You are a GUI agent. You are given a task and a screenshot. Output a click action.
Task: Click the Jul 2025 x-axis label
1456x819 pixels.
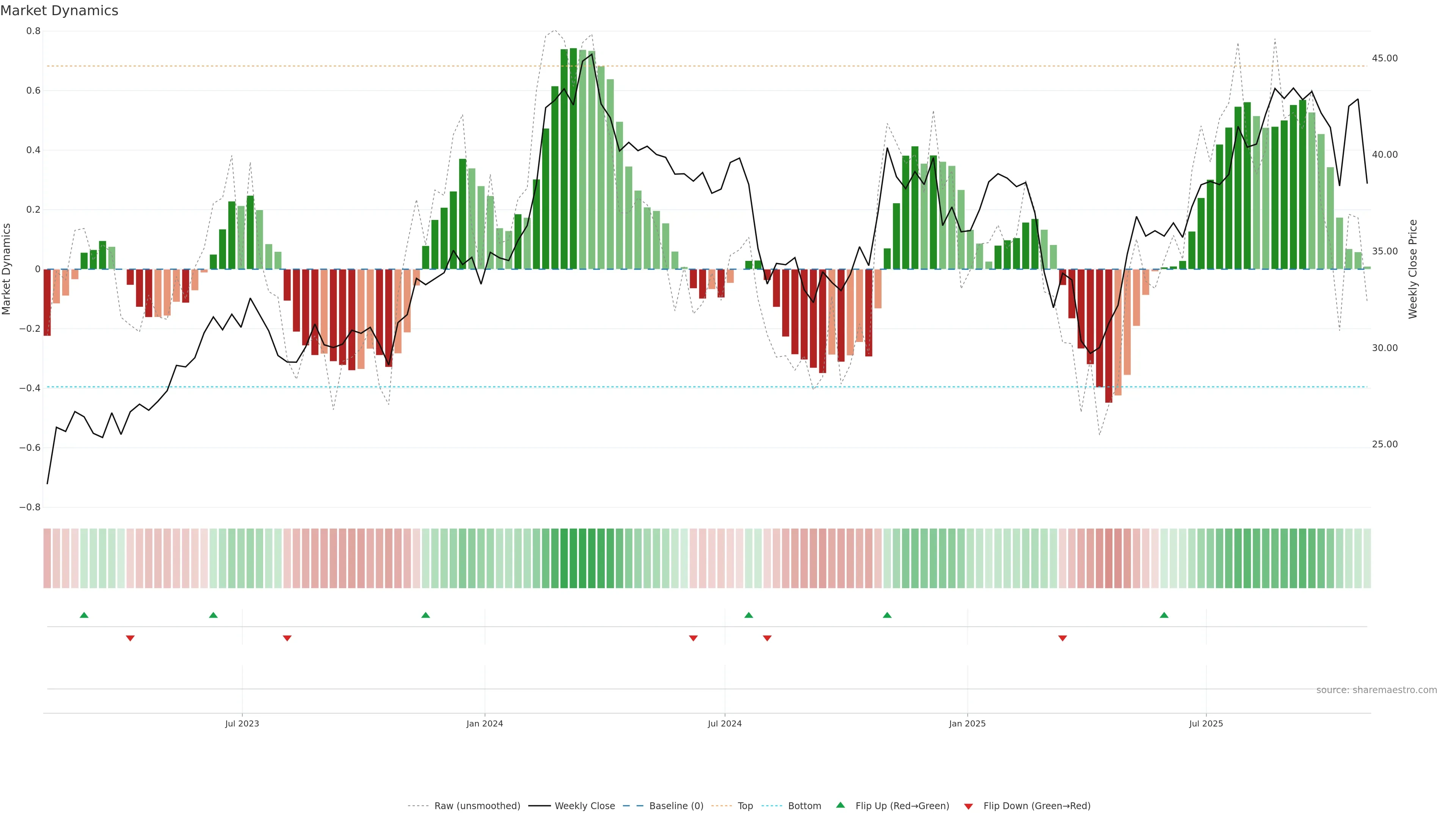point(1206,723)
